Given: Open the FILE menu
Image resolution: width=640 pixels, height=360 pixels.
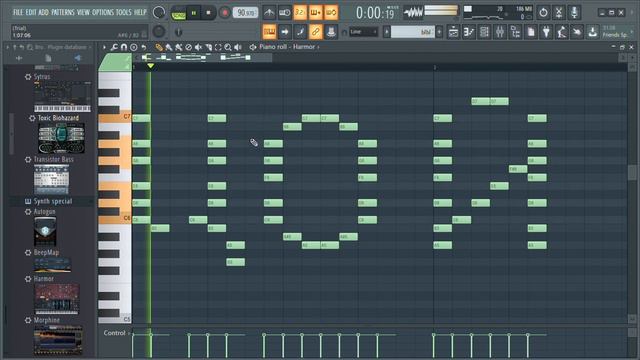Looking at the screenshot, I should 18,12.
